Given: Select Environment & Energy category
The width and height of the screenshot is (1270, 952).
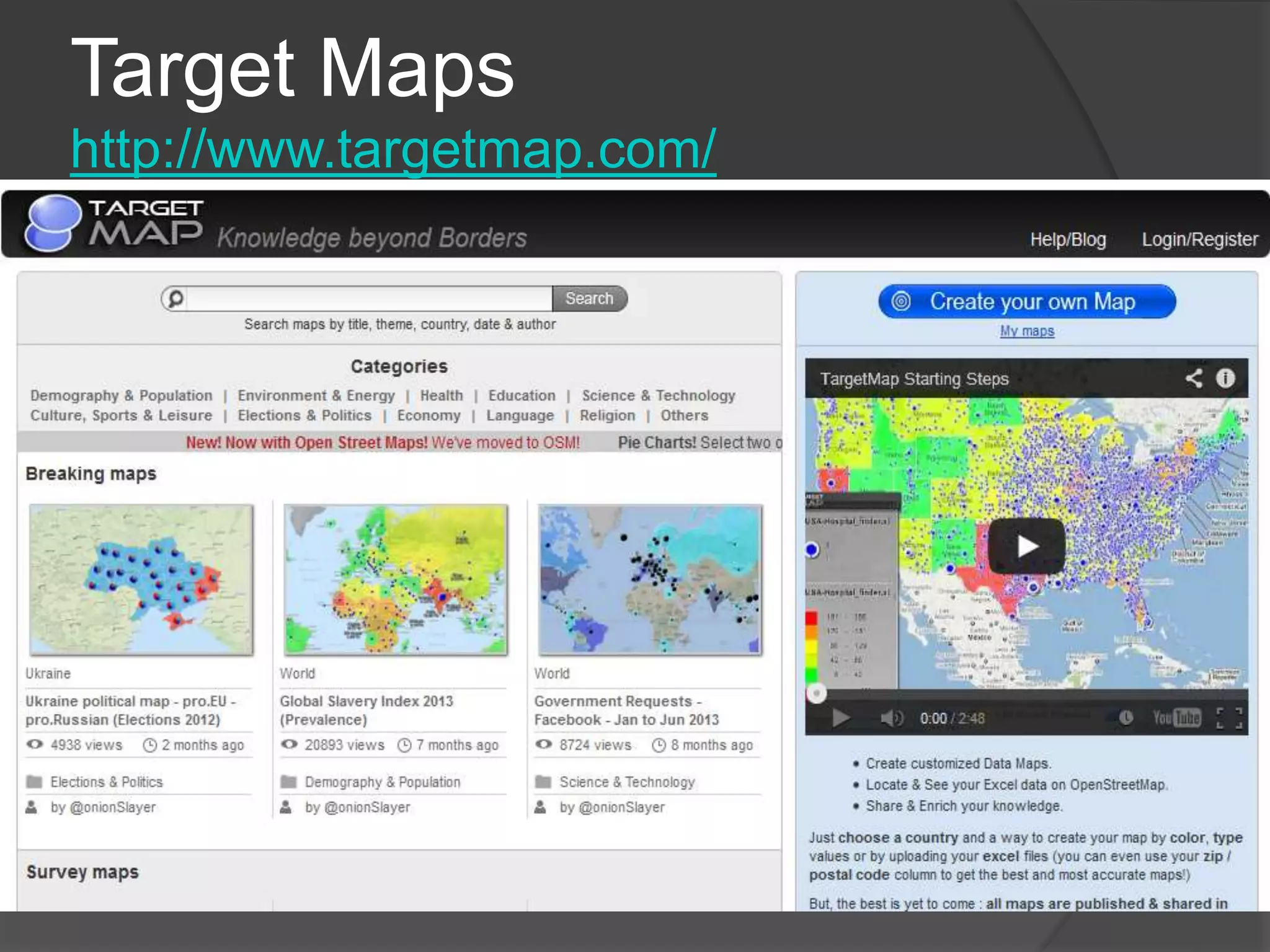Looking at the screenshot, I should pyautogui.click(x=316, y=395).
